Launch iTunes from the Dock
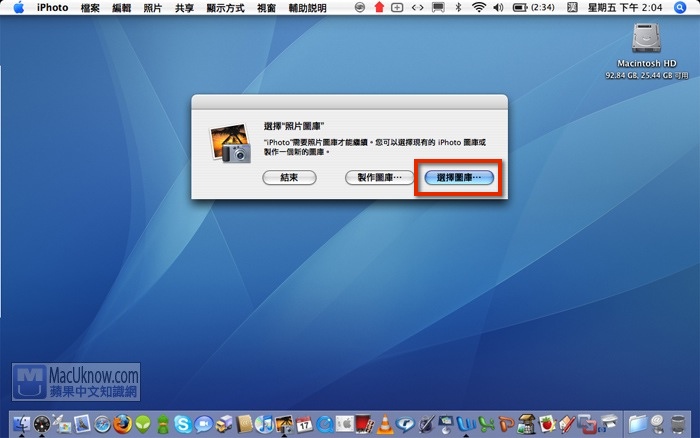This screenshot has height=438, width=700. tap(264, 424)
